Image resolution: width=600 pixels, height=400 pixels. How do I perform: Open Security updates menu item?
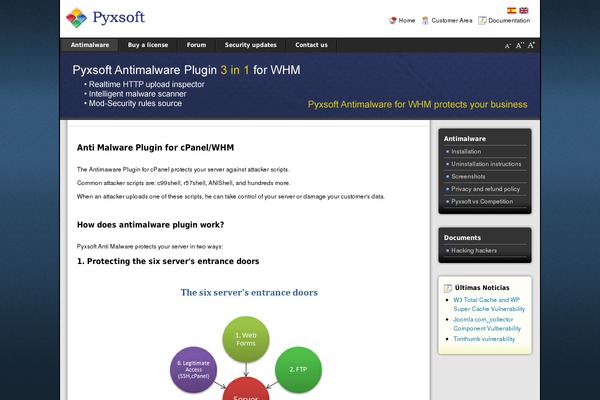251,45
